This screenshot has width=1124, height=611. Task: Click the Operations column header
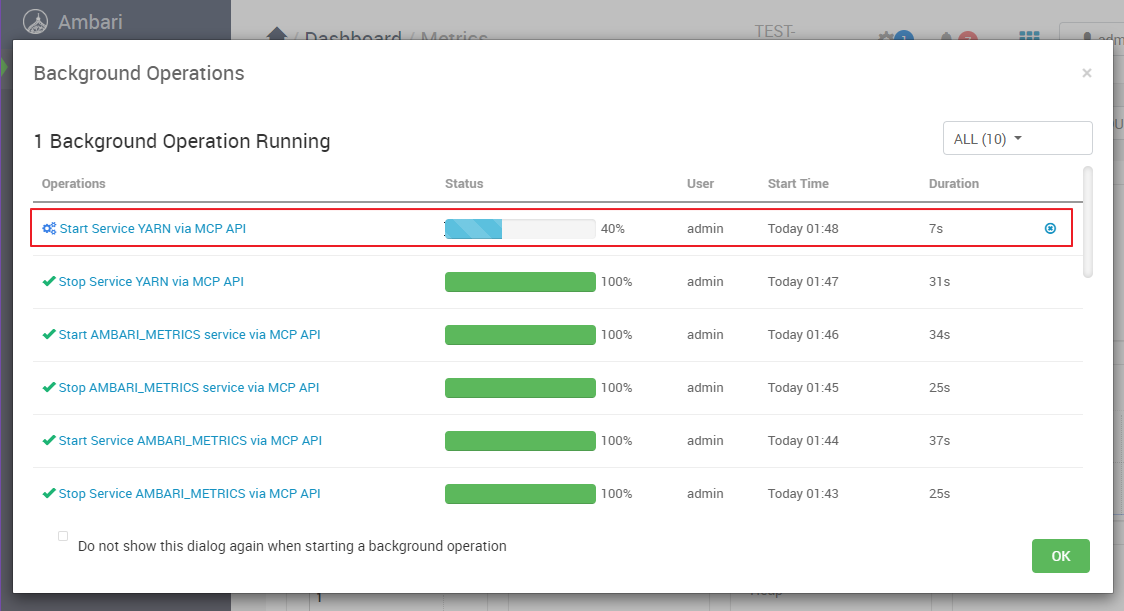73,184
